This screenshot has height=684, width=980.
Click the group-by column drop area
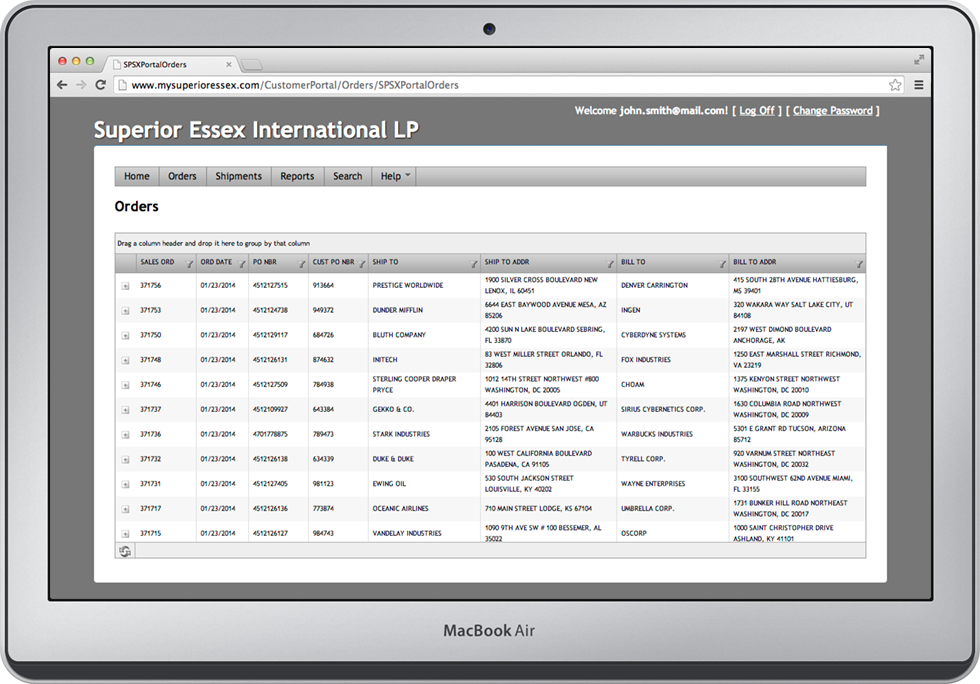(490, 243)
